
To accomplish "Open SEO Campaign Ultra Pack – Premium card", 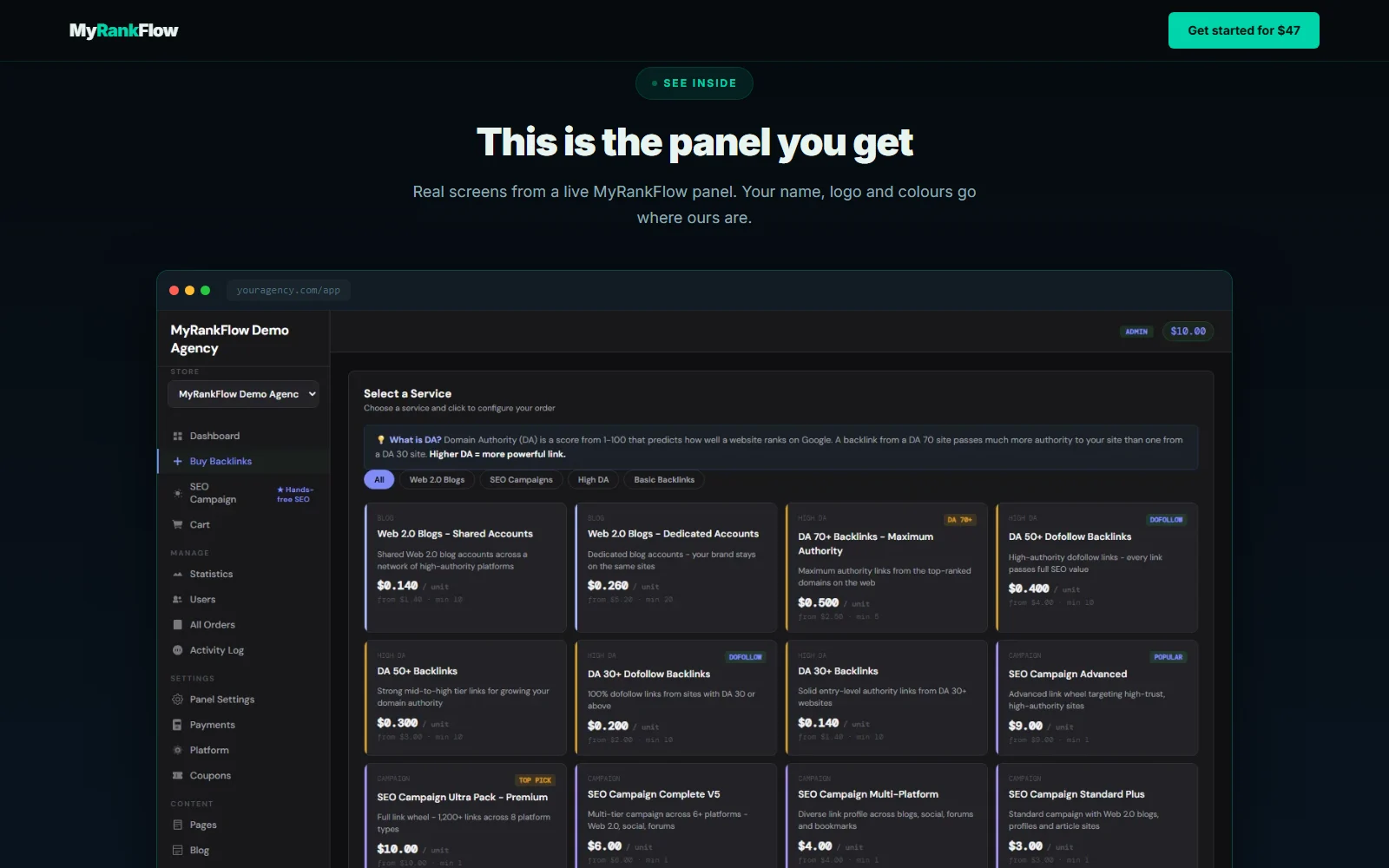I will point(465,816).
